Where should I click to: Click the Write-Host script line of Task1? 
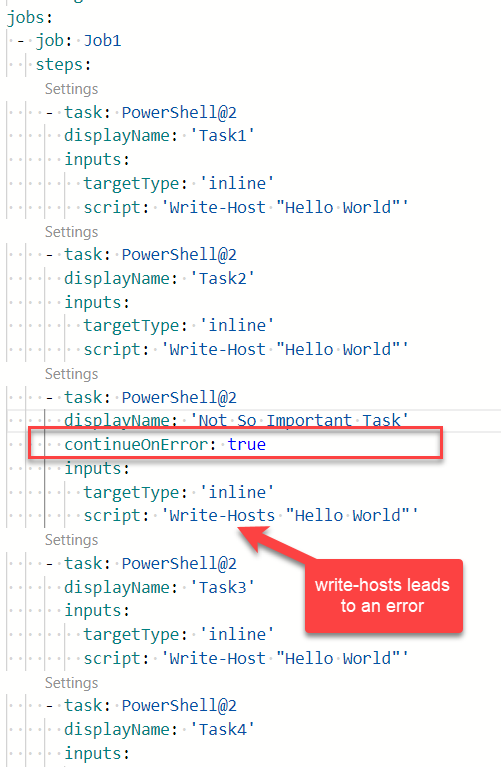tap(246, 207)
